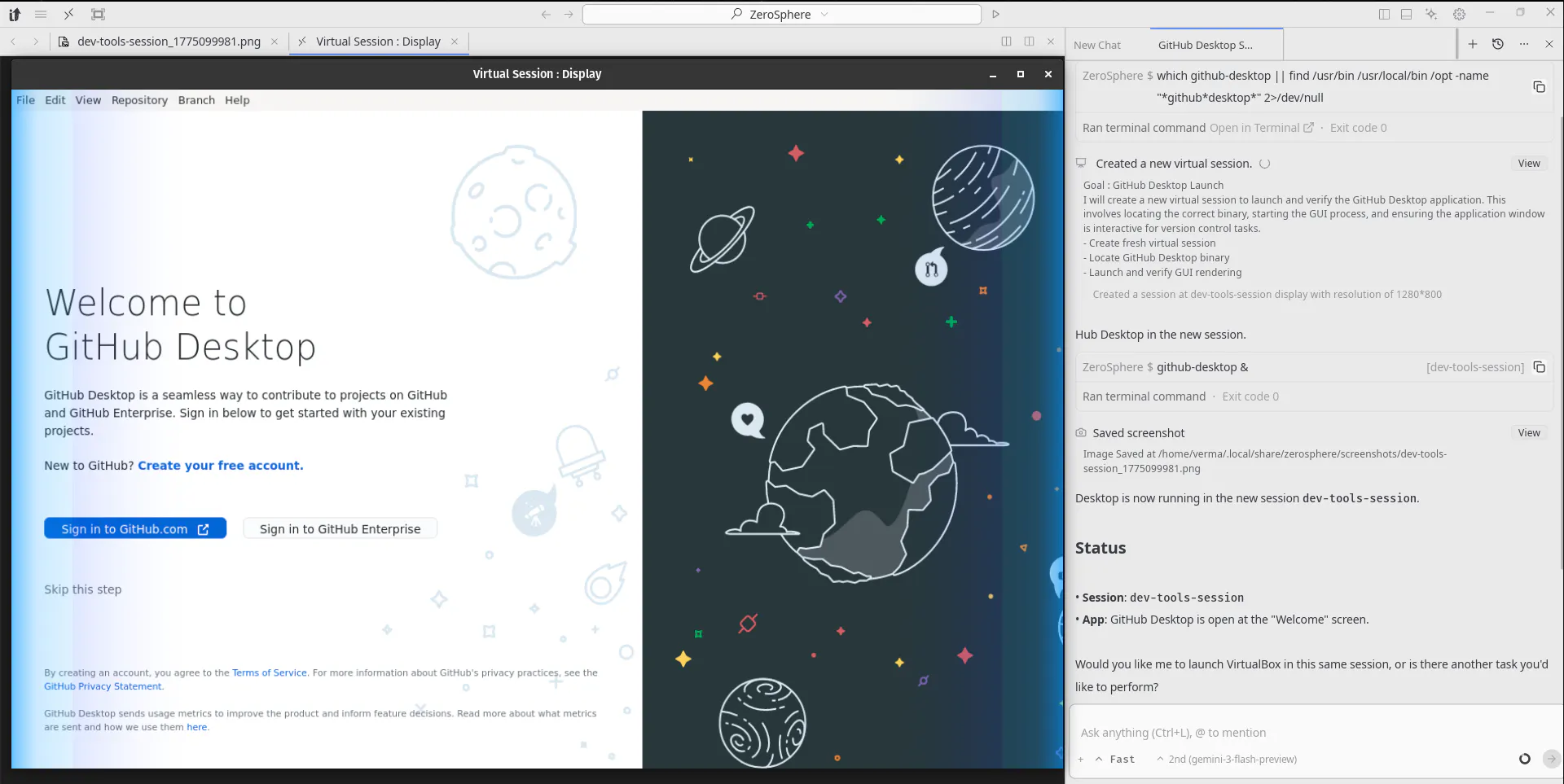This screenshot has width=1564, height=784.
Task: Open the File menu in GitHub Desktop
Action: (x=25, y=100)
